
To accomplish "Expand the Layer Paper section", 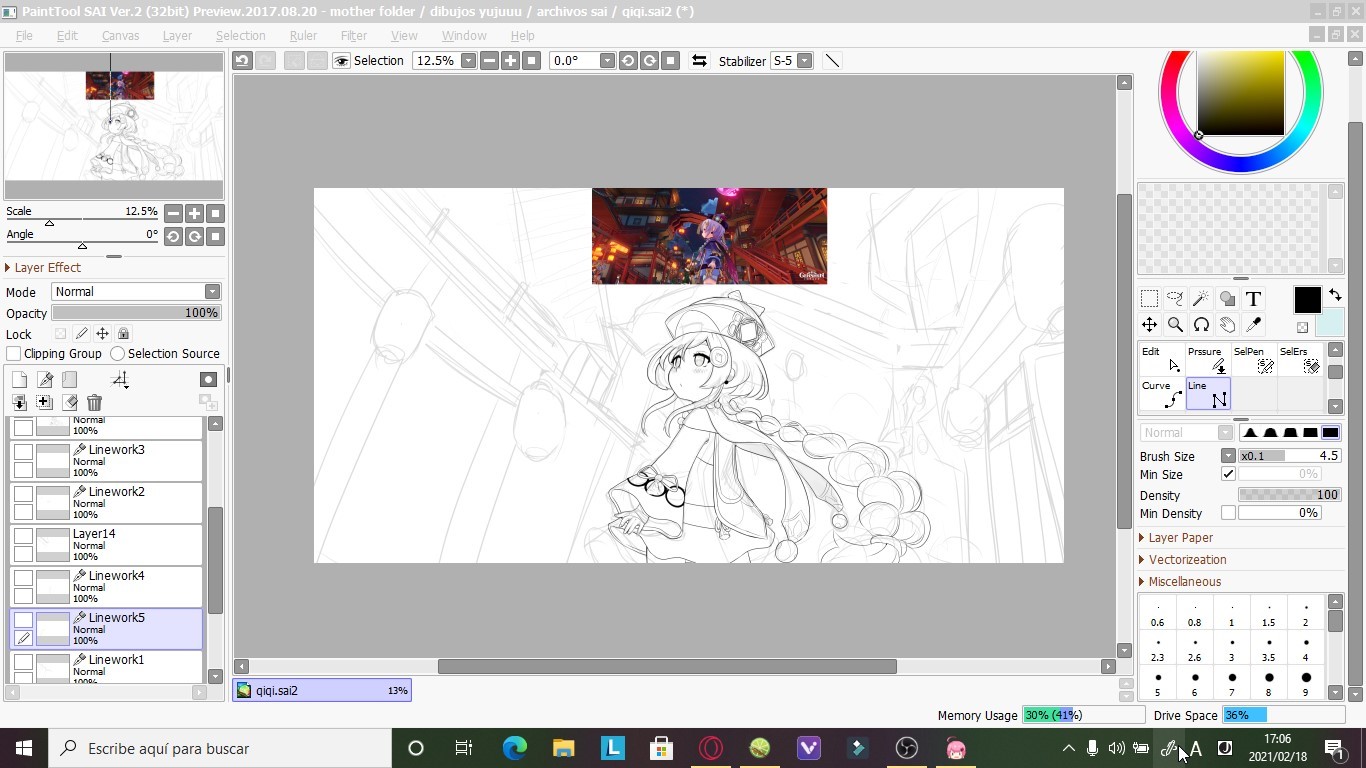I will (1176, 538).
